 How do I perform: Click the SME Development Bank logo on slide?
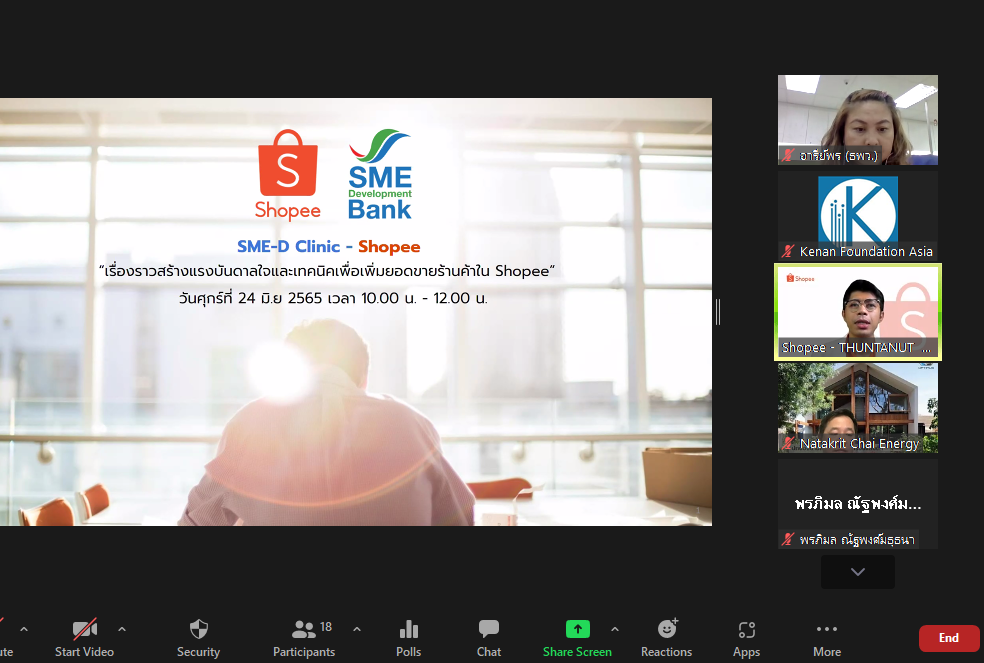380,174
